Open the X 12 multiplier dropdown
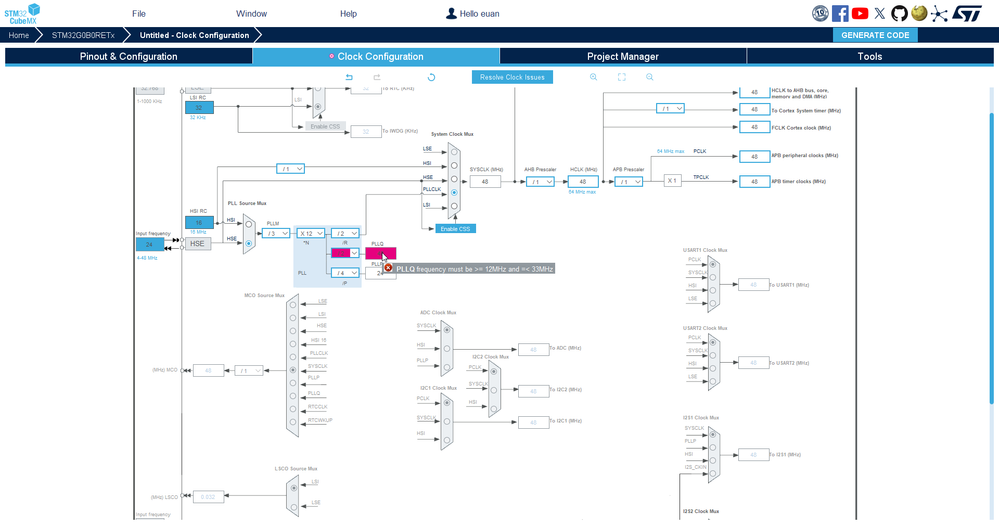 [x=310, y=233]
